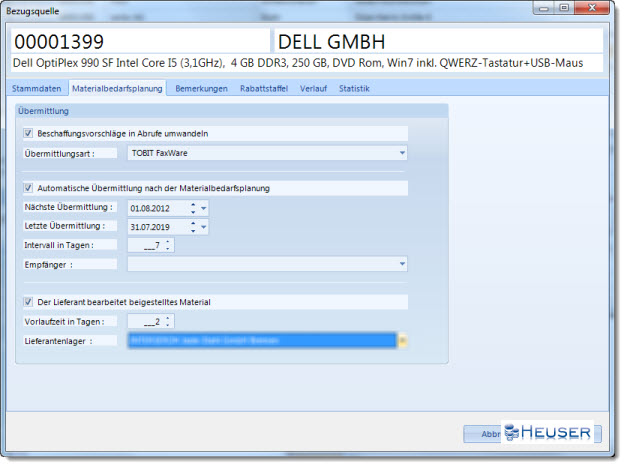The height and width of the screenshot is (467, 625).
Task: View the Statistik tab
Action: (354, 88)
